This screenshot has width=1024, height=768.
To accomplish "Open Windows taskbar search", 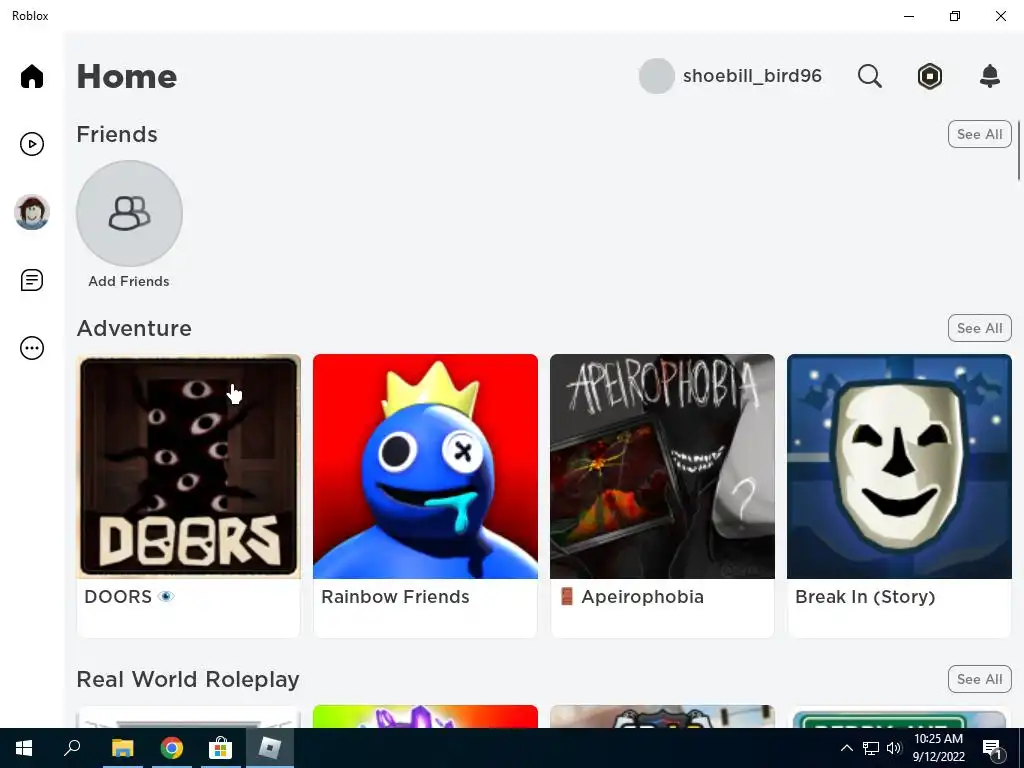I will (72, 748).
